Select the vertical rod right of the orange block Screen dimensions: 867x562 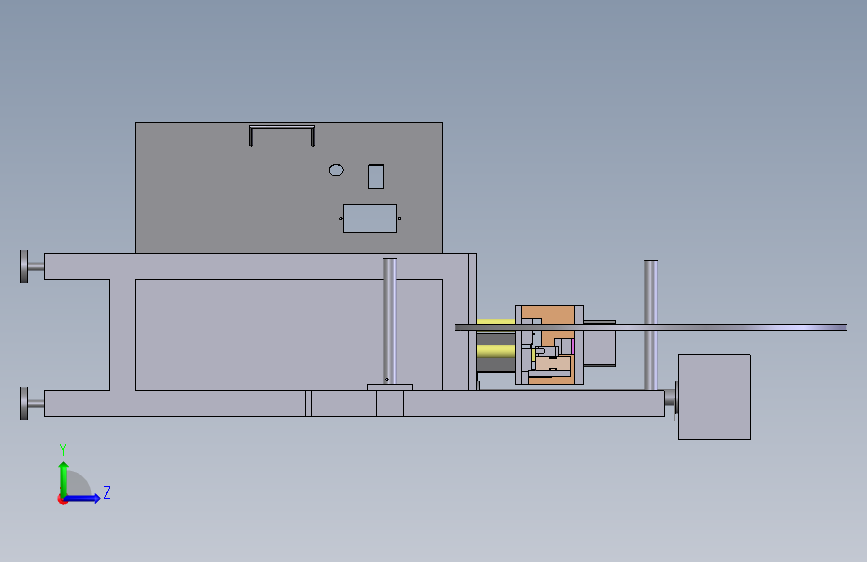(x=651, y=325)
